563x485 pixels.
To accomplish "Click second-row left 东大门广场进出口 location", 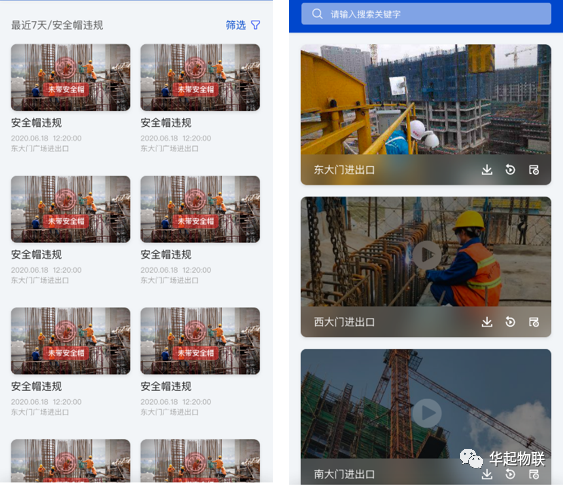I will pyautogui.click(x=40, y=280).
